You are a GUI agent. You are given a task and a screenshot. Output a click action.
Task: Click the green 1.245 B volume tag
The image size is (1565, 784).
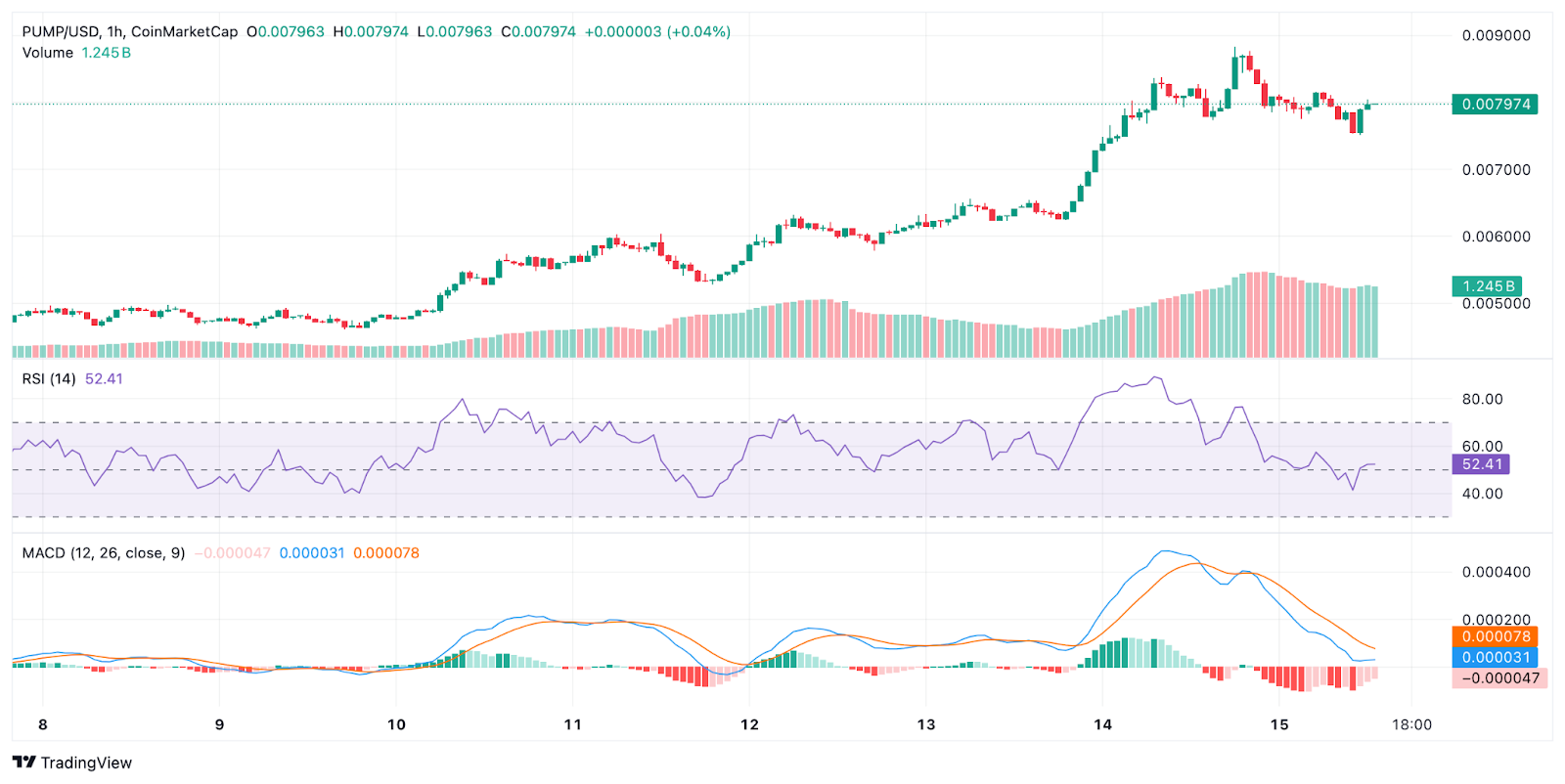click(x=1487, y=286)
